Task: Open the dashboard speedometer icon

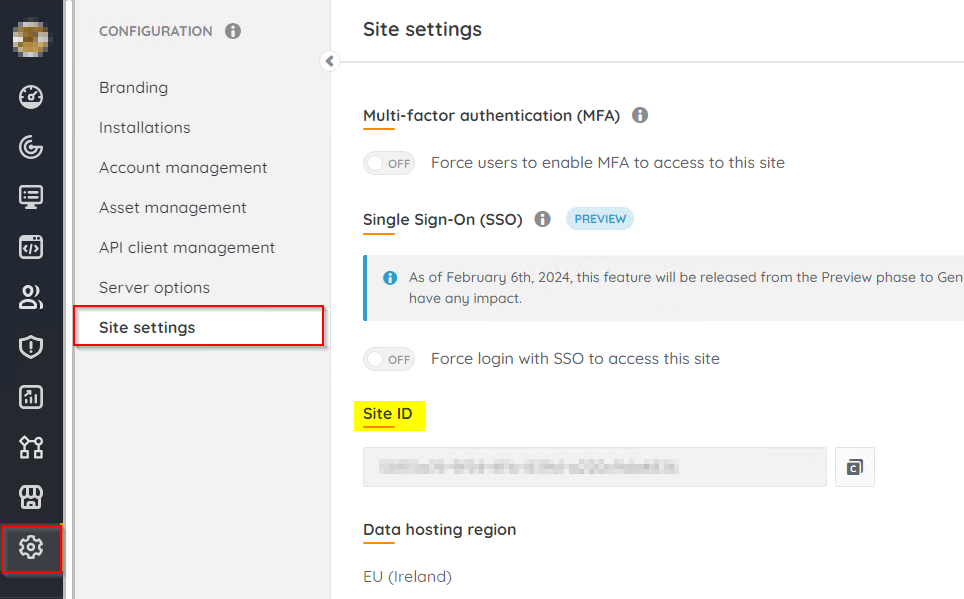Action: [30, 97]
